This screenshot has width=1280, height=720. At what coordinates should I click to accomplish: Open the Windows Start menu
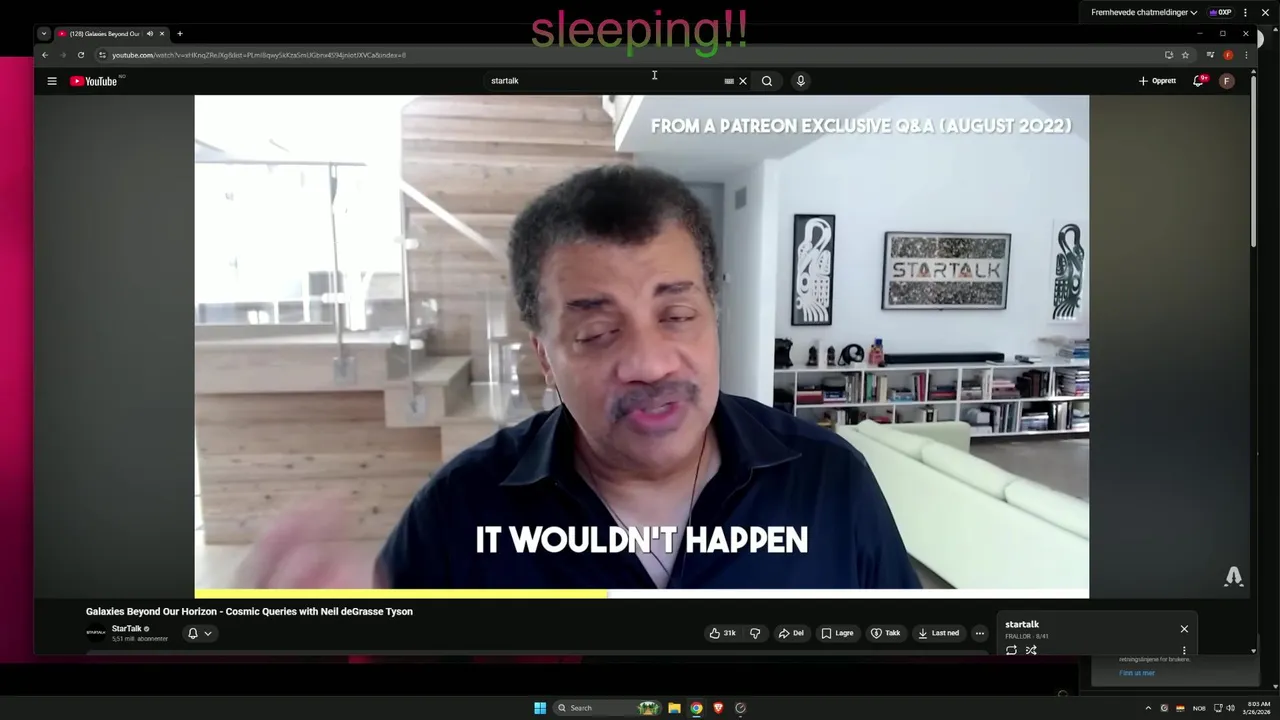coord(540,708)
